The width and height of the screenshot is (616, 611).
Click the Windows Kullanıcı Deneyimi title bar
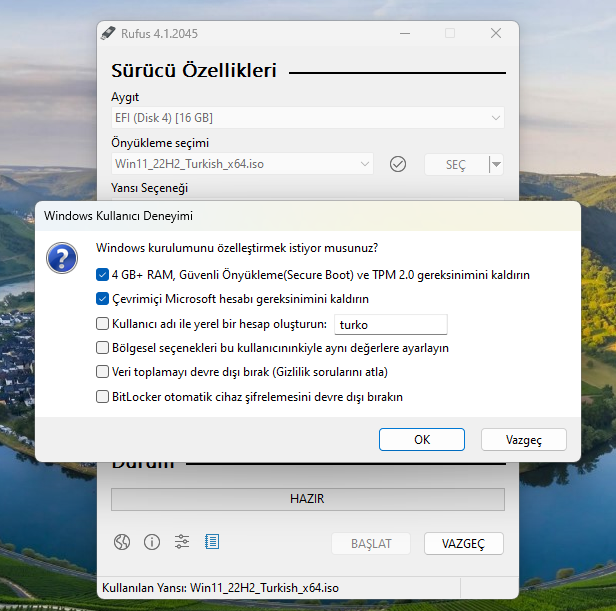(x=308, y=216)
